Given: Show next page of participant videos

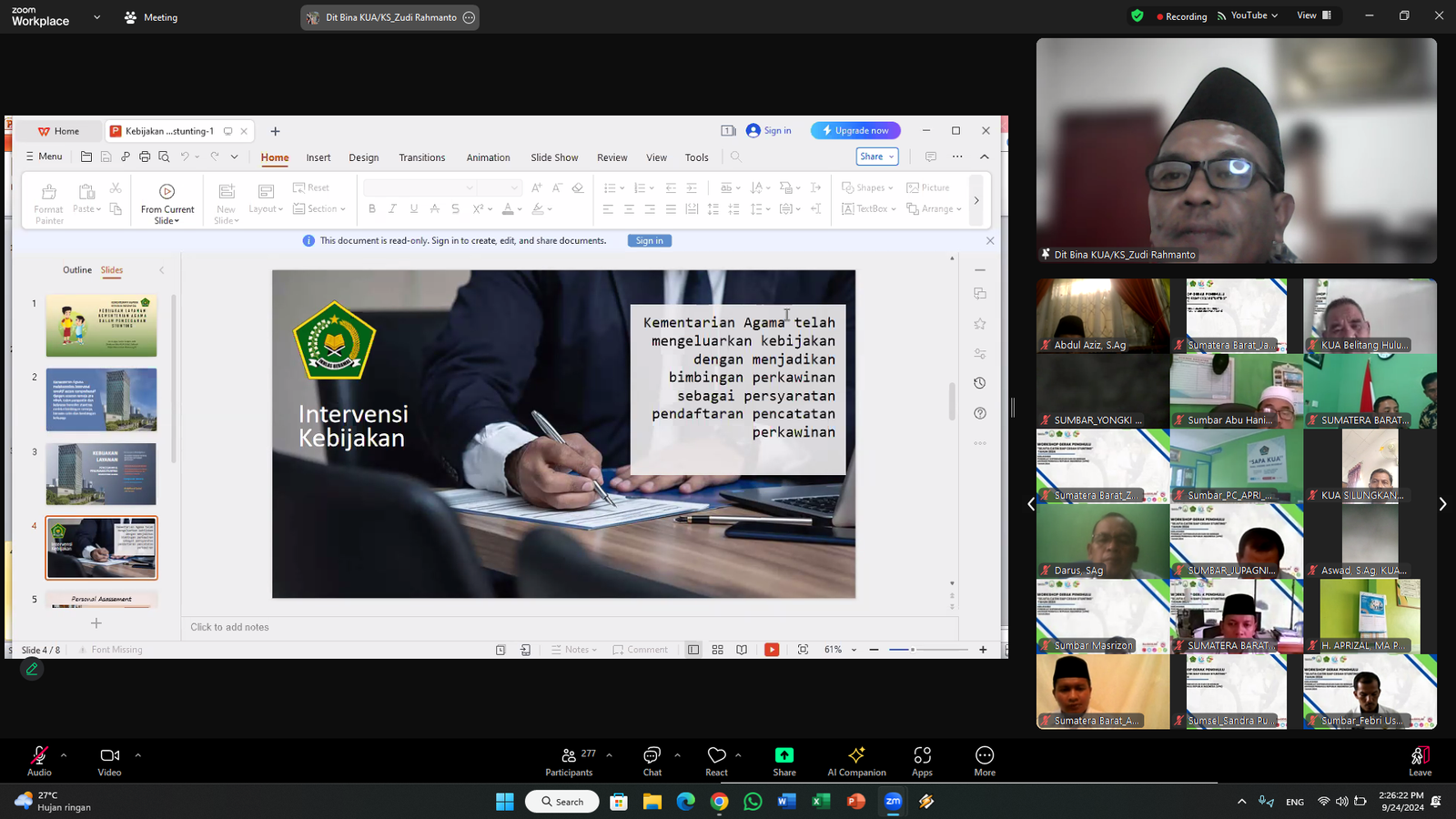Looking at the screenshot, I should pos(1442,503).
